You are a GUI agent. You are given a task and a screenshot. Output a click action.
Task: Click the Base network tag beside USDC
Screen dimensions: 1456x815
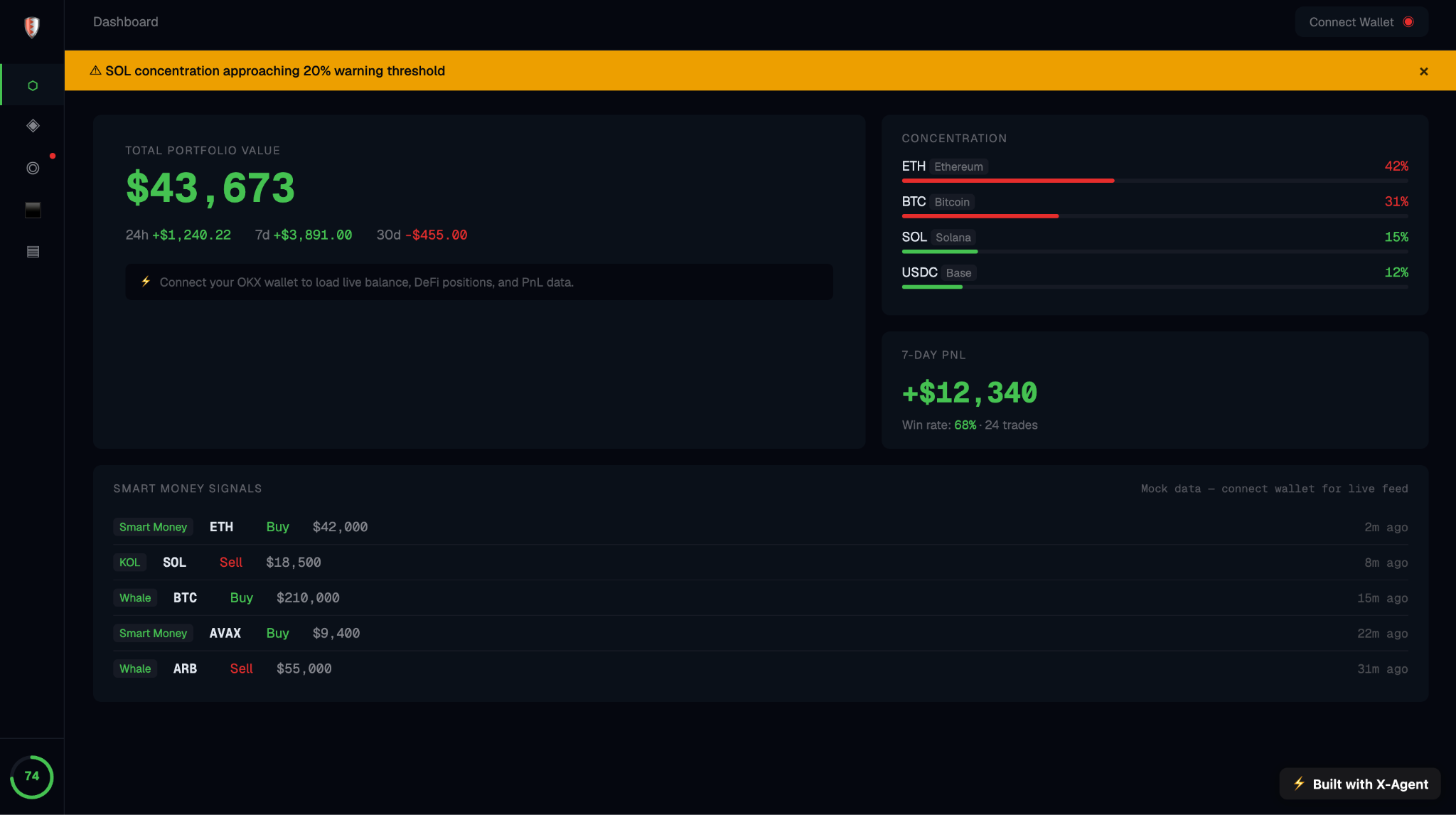pyautogui.click(x=959, y=273)
